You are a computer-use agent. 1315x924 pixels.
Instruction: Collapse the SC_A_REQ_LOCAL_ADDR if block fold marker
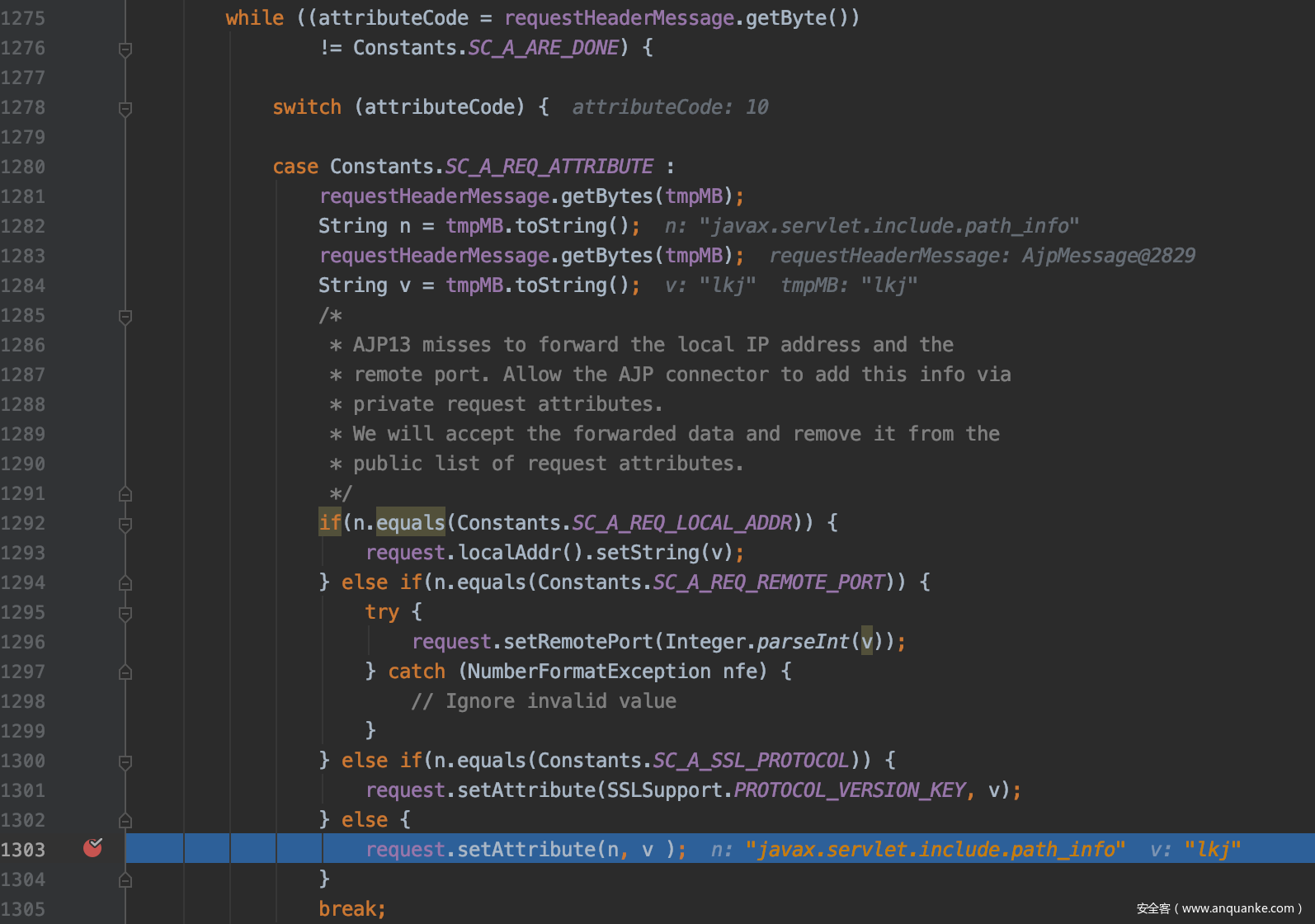pyautogui.click(x=125, y=525)
